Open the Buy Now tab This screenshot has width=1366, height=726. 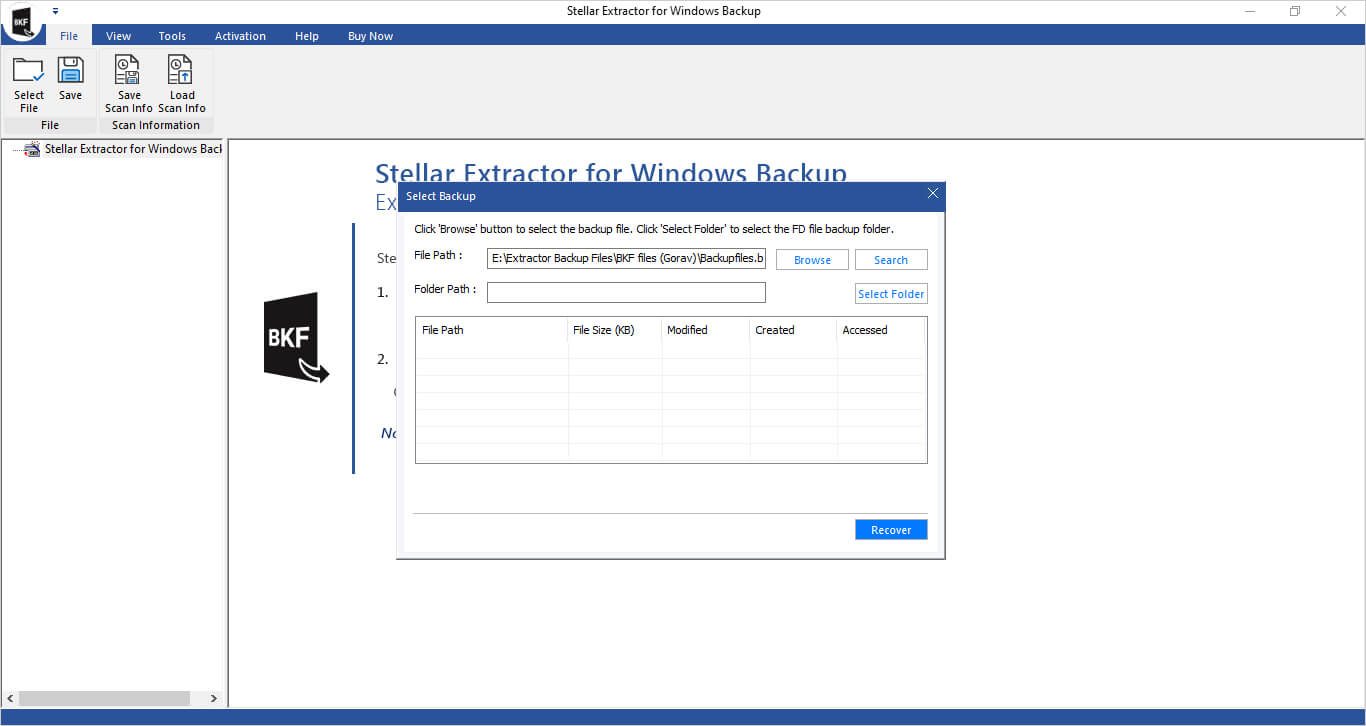pyautogui.click(x=370, y=36)
